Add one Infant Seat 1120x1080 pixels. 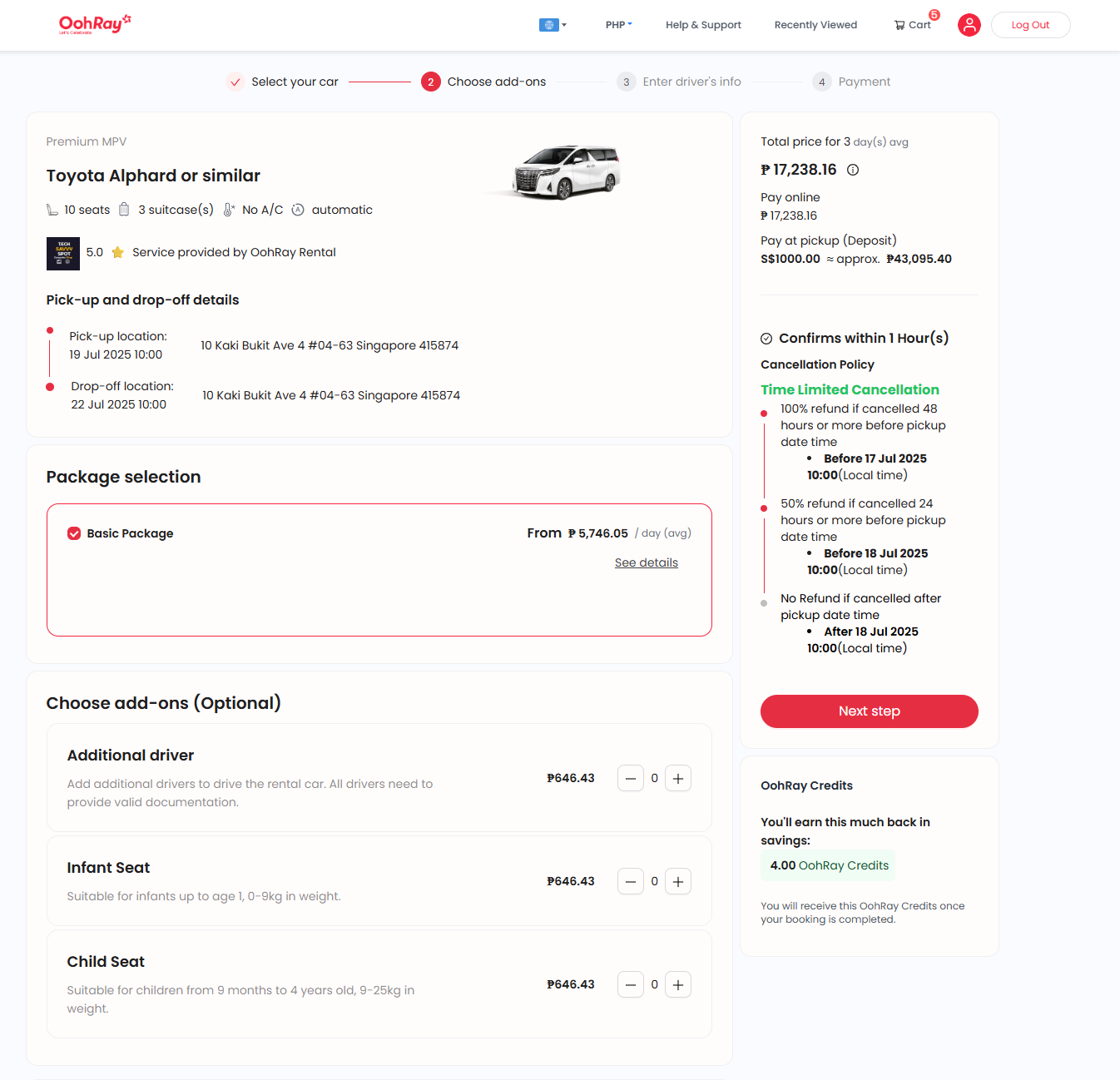coord(678,882)
